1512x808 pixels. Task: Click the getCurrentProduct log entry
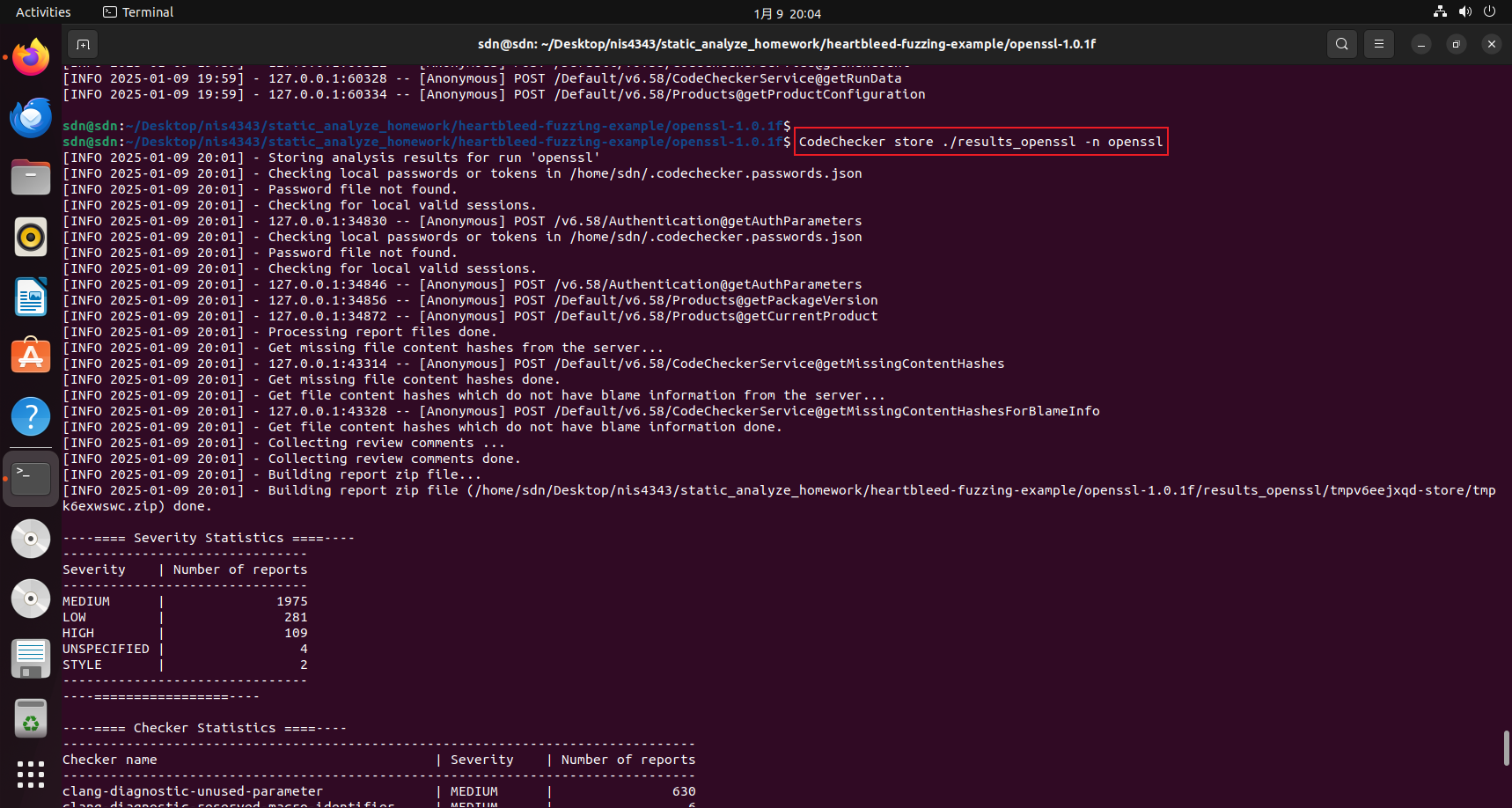470,316
